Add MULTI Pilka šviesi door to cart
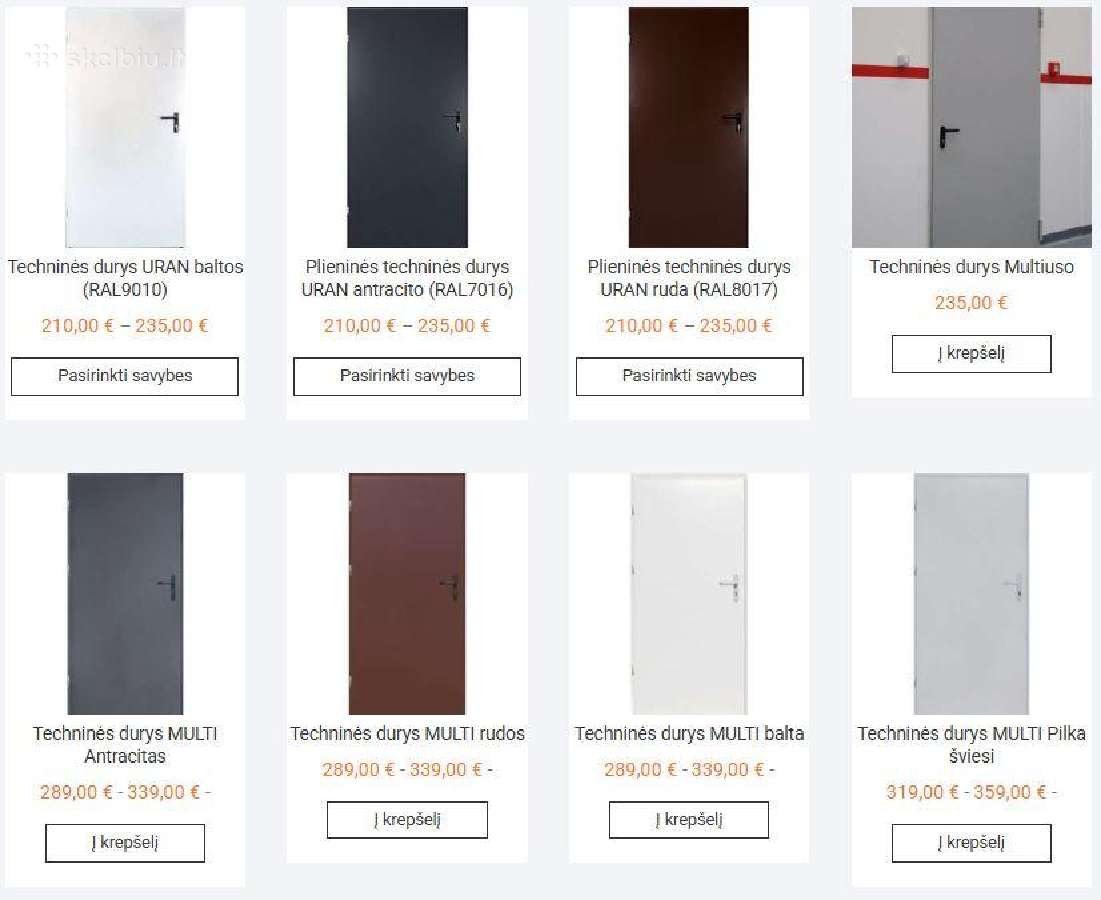The width and height of the screenshot is (1101, 900). click(972, 843)
